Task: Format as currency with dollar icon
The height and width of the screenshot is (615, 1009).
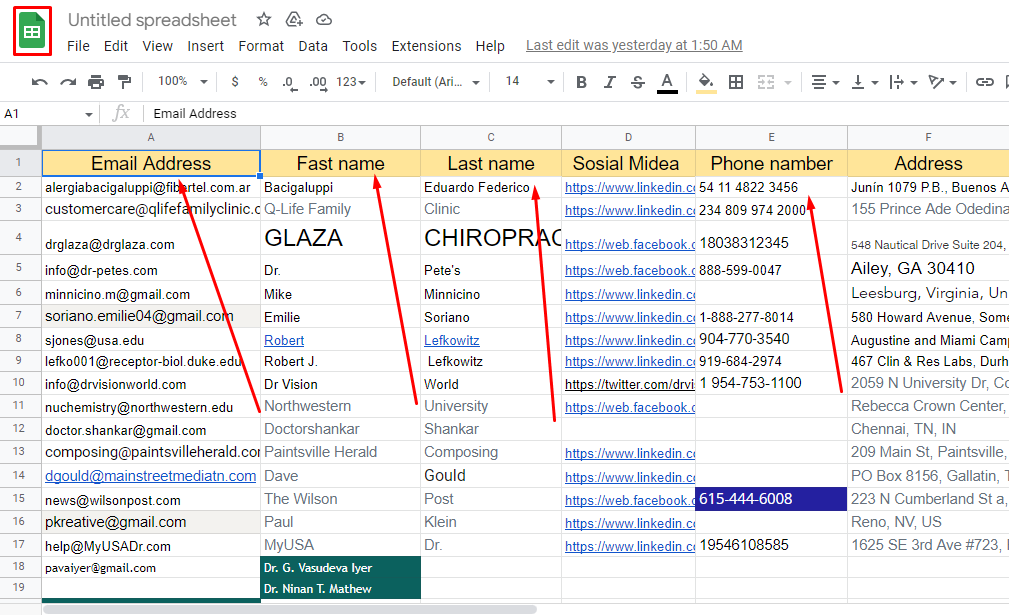Action: [235, 82]
